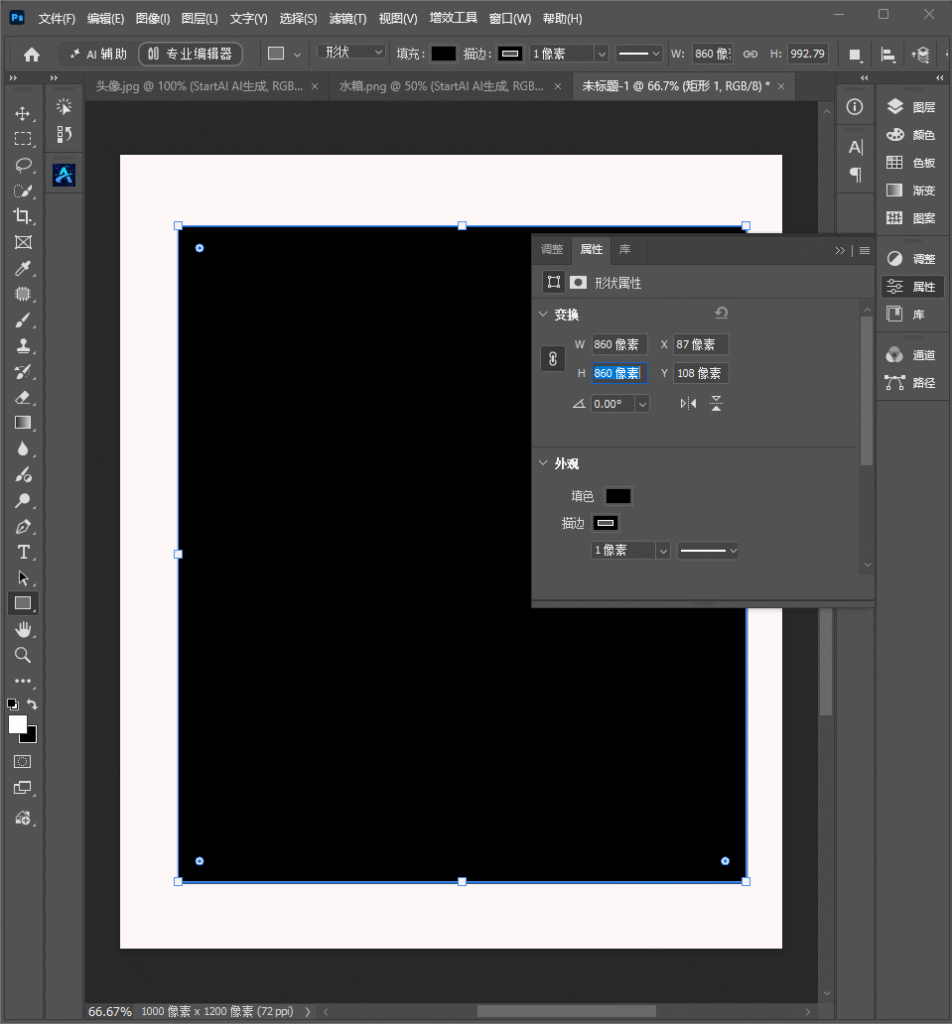Click the 填色 swatch in Properties panel
The image size is (952, 1024).
618,496
